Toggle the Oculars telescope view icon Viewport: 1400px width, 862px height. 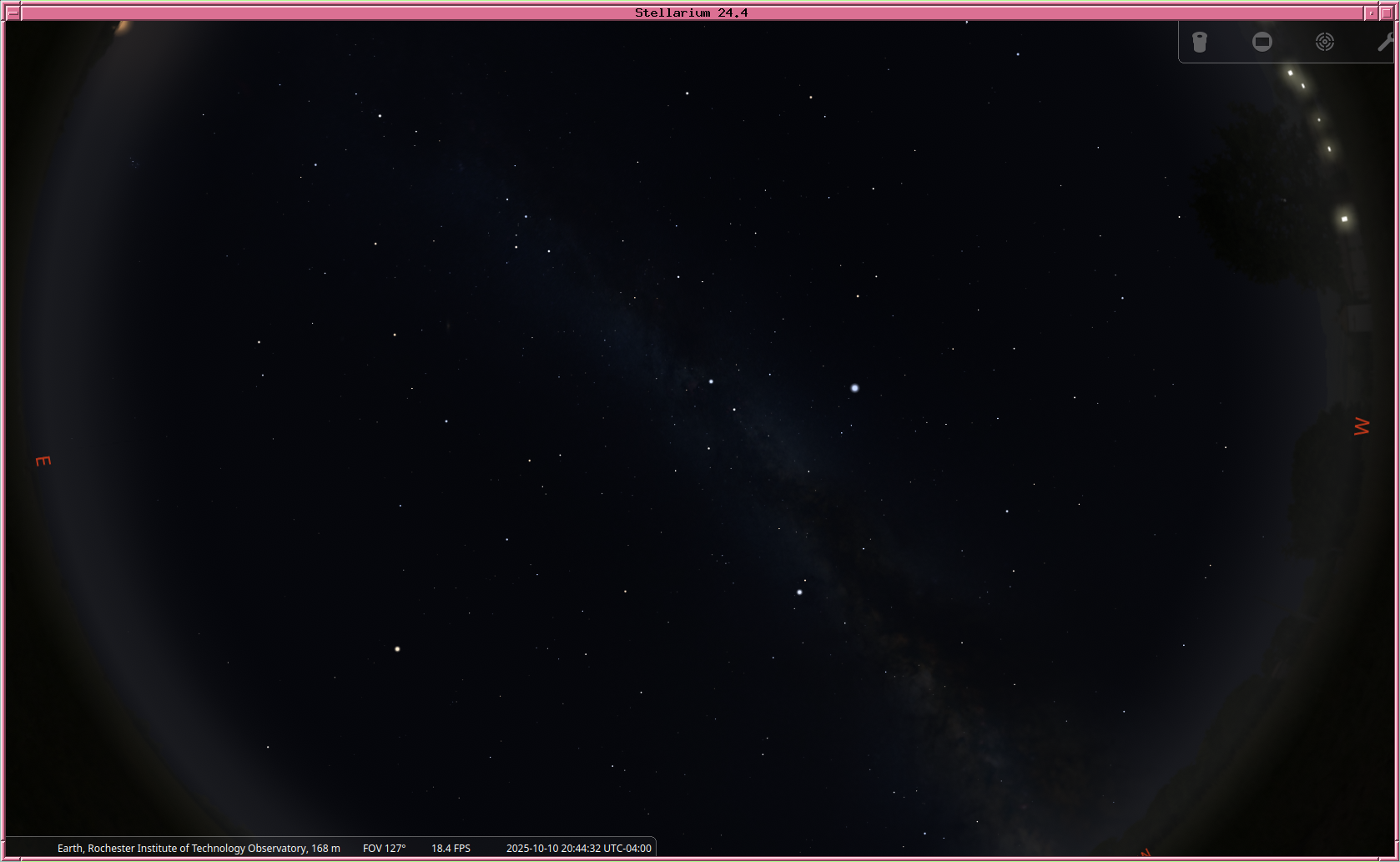(1200, 42)
